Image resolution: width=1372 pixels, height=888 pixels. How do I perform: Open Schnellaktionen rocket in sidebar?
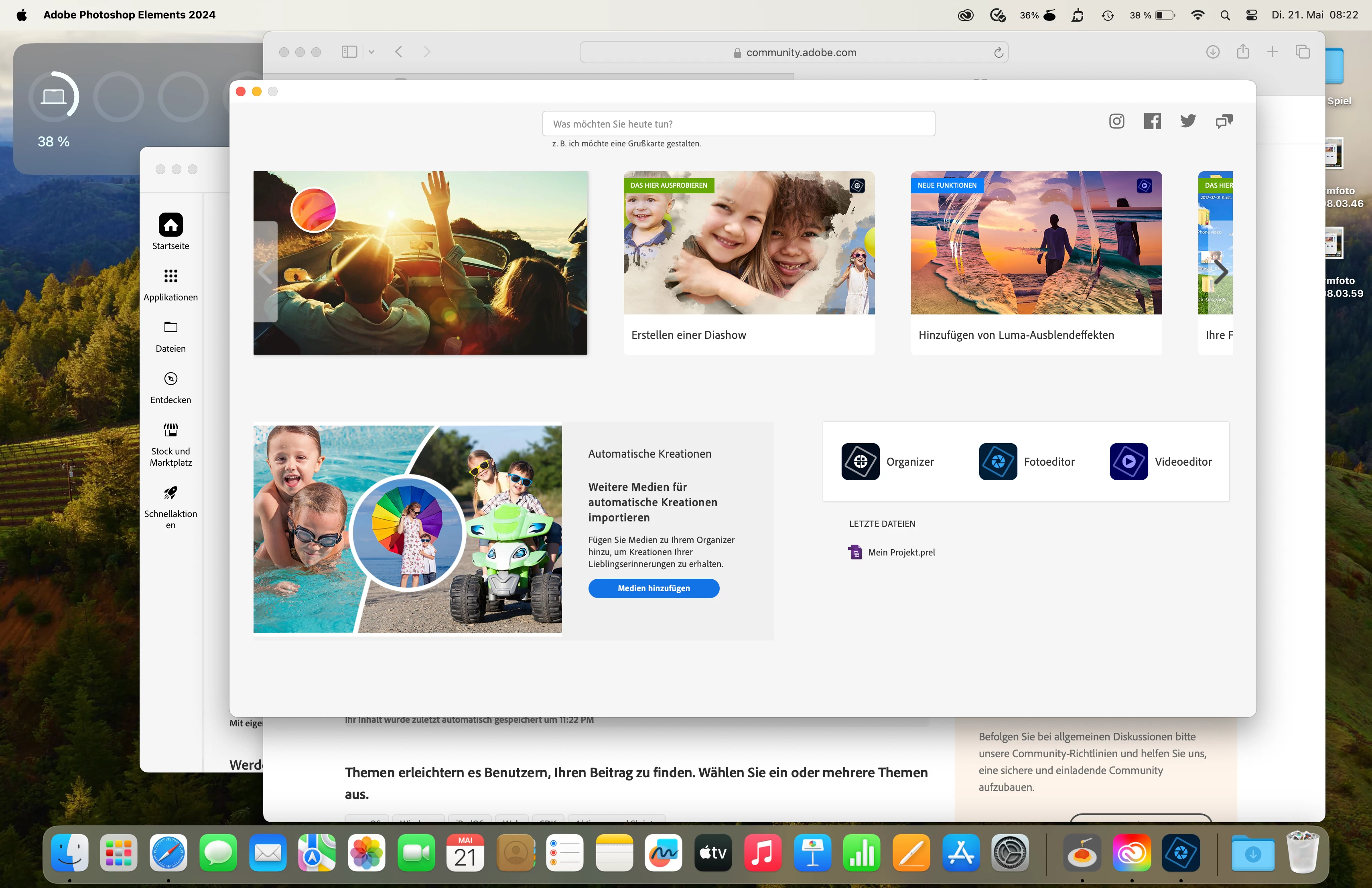pyautogui.click(x=170, y=493)
